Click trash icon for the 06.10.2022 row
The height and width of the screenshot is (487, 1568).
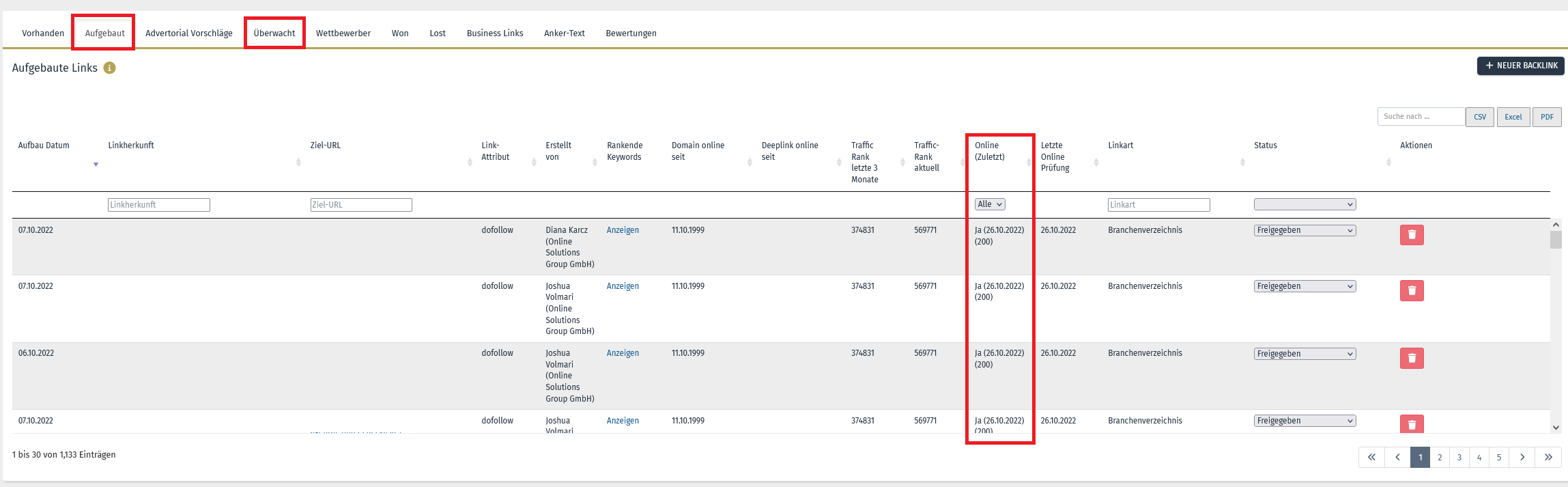1412,359
